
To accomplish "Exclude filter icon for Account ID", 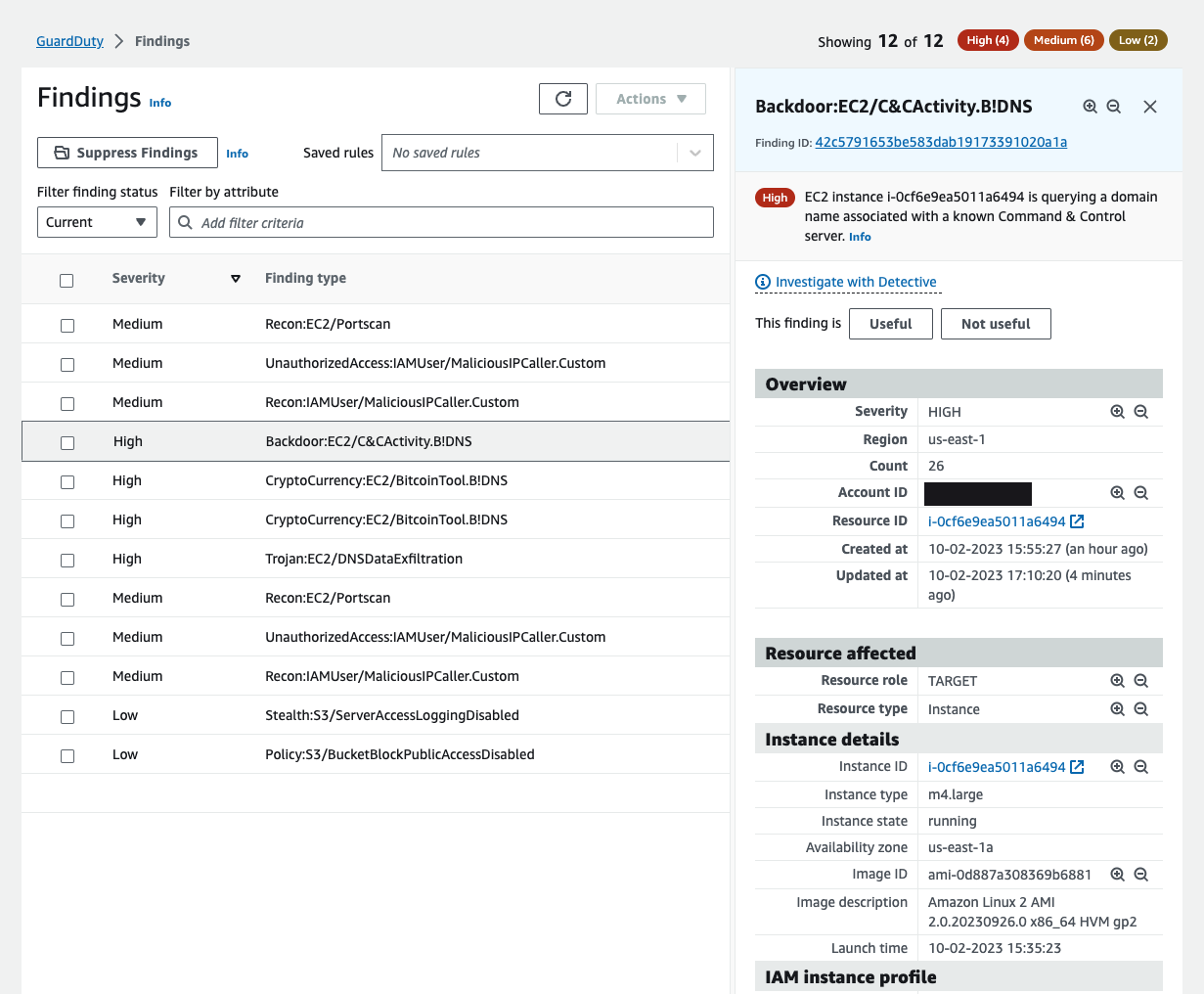I will point(1141,493).
